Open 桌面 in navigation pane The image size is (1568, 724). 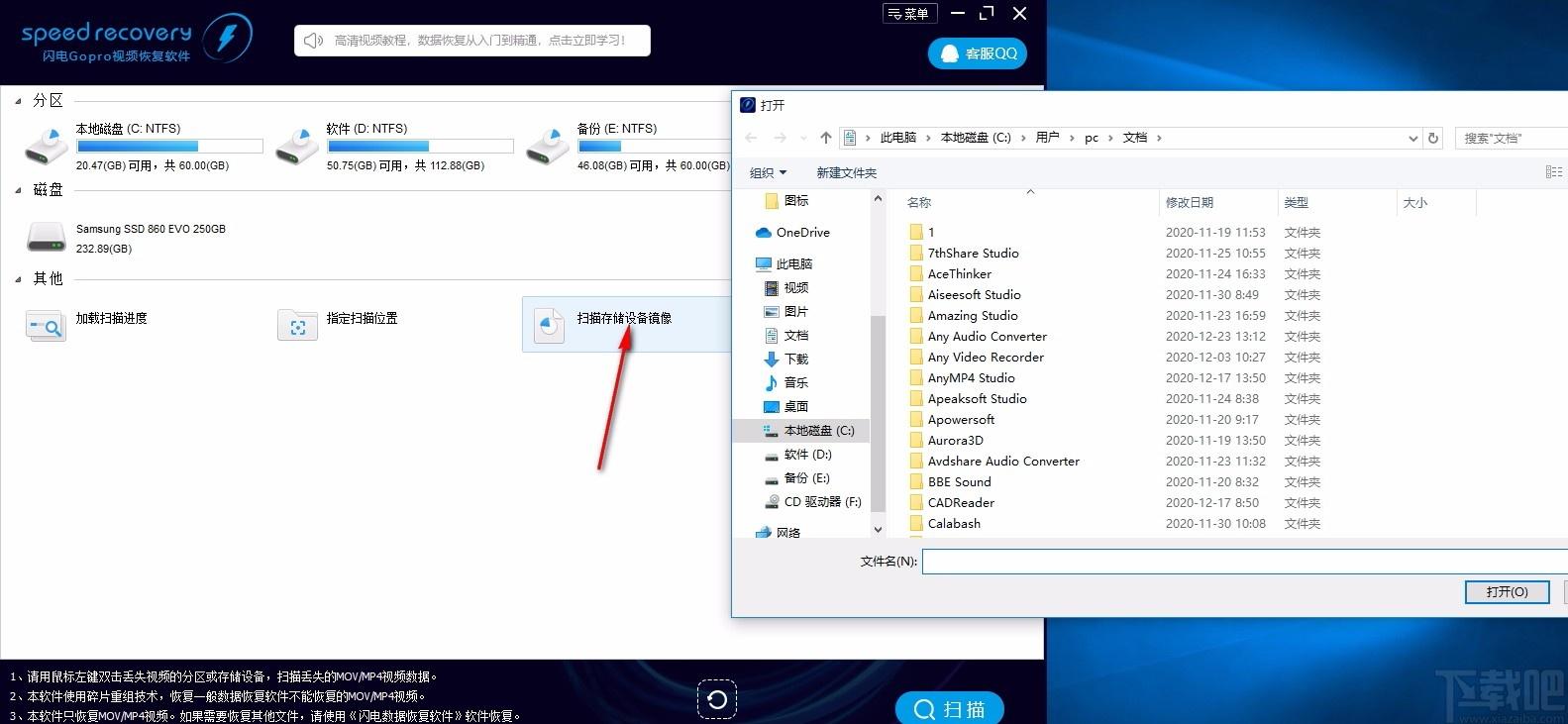click(x=786, y=407)
